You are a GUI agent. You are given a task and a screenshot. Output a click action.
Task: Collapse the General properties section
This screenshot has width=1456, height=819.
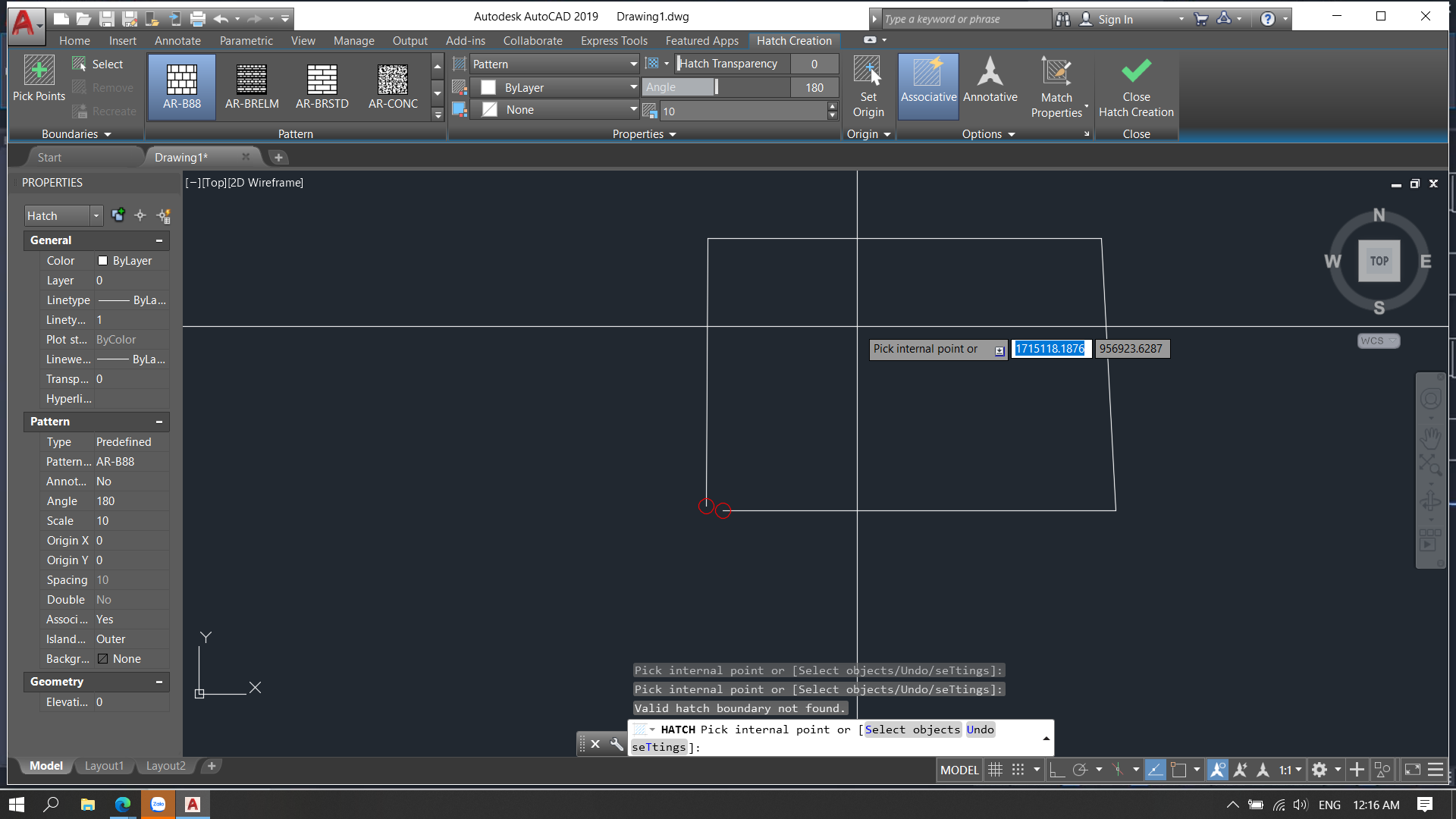pos(159,240)
